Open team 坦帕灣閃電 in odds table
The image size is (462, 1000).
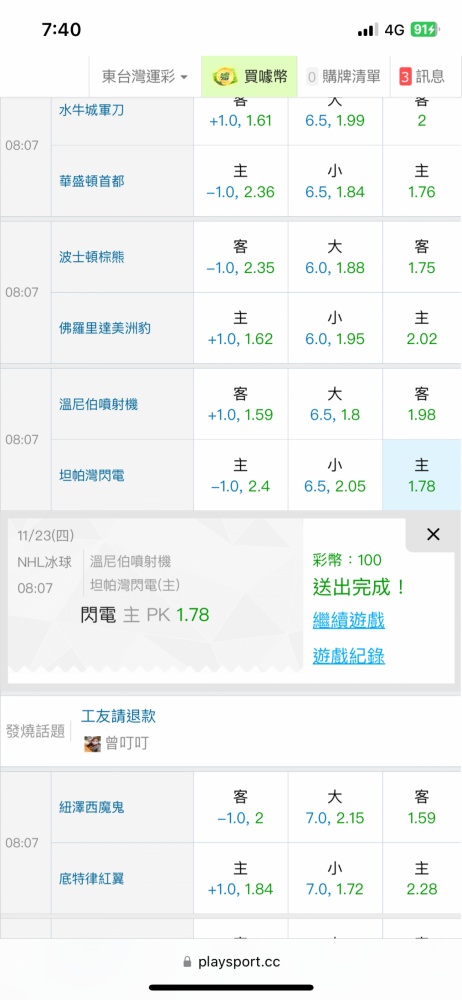point(91,475)
